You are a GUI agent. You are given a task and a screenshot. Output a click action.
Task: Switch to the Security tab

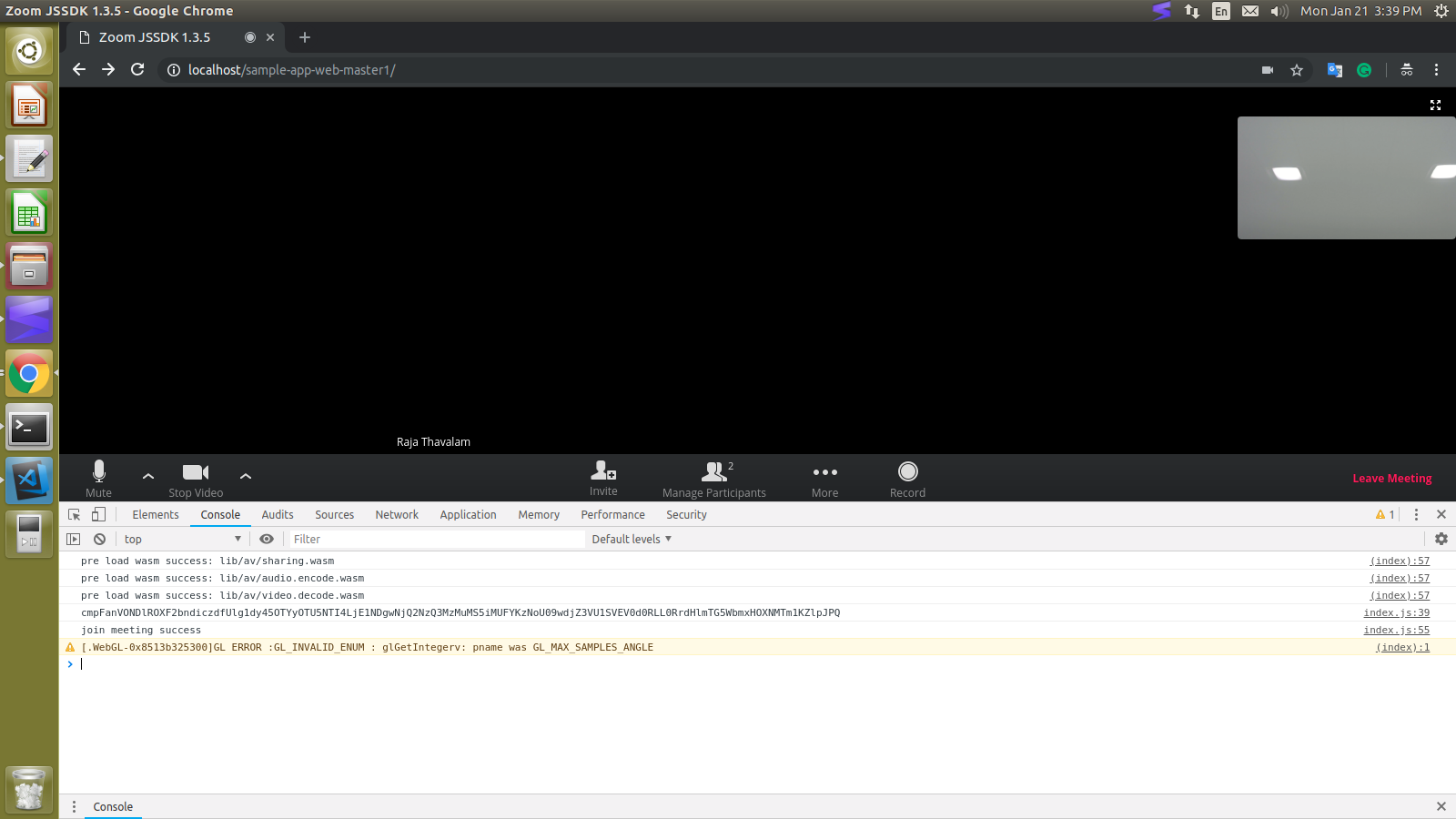click(686, 514)
